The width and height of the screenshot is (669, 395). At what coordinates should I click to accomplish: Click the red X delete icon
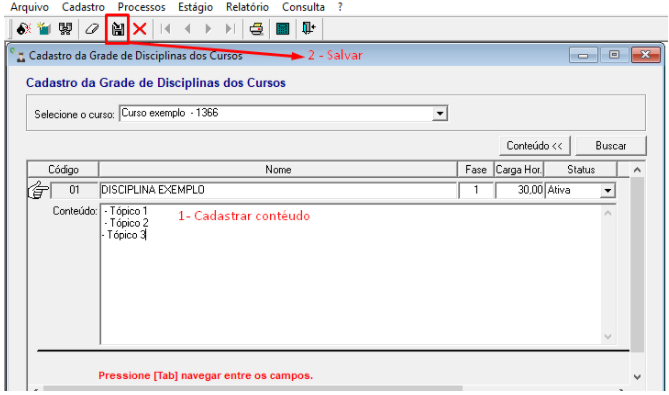pos(140,29)
